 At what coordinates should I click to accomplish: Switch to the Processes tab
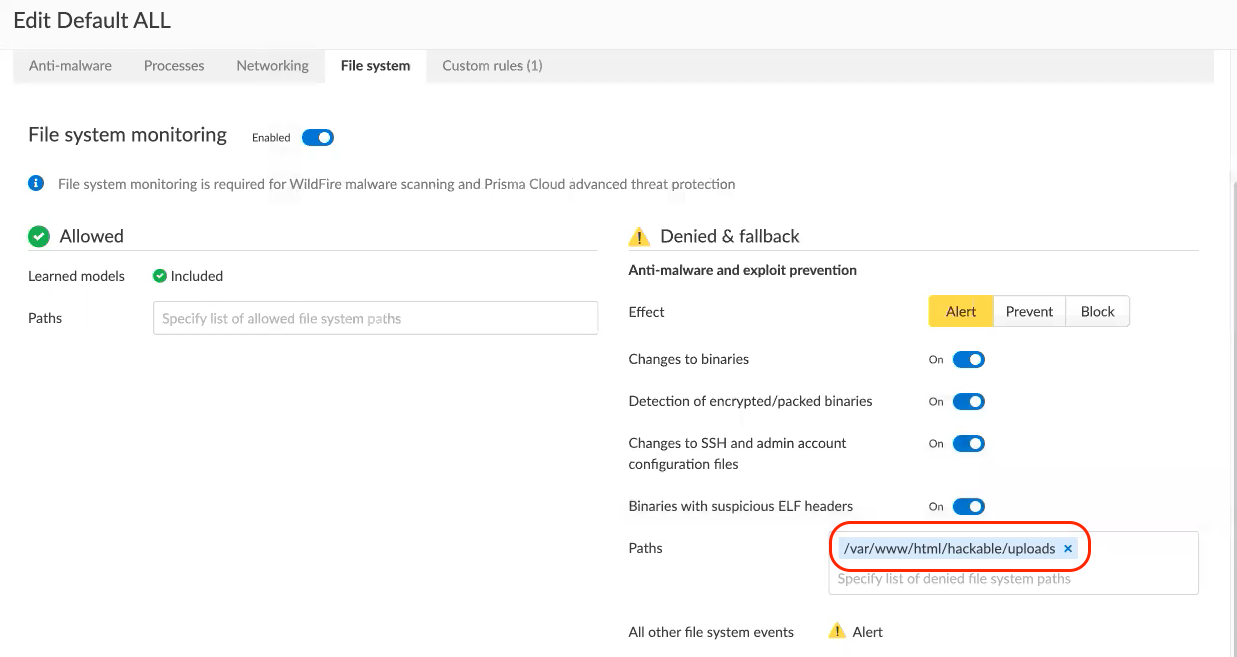click(174, 66)
